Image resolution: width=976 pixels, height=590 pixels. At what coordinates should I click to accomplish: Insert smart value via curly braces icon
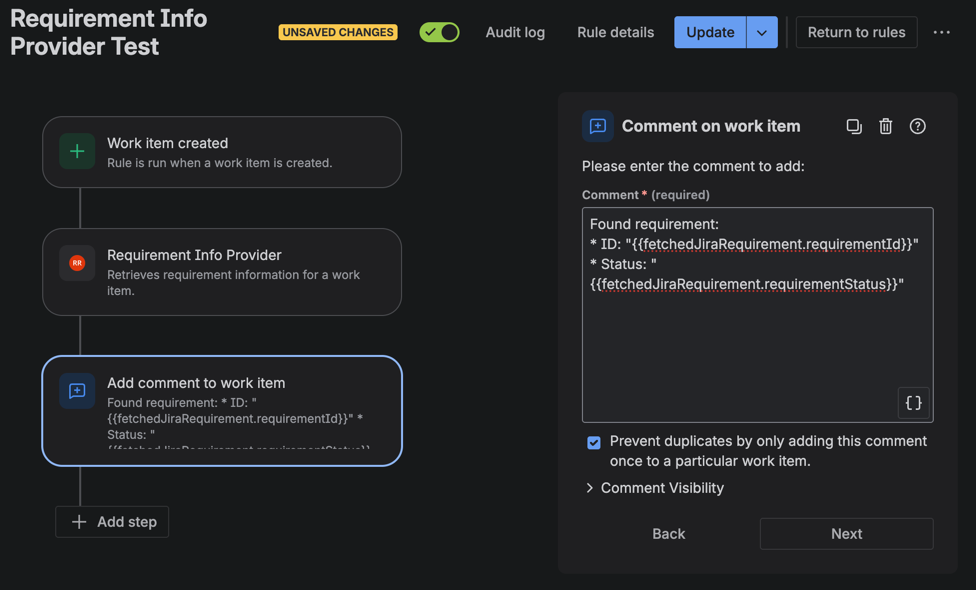[x=913, y=403]
